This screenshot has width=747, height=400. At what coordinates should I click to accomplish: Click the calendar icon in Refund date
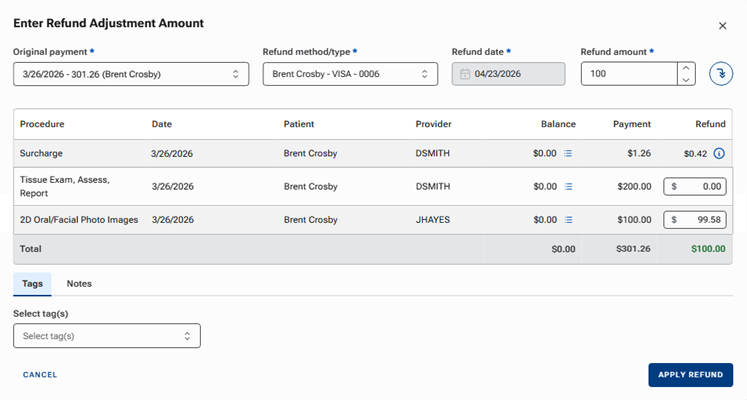(465, 74)
